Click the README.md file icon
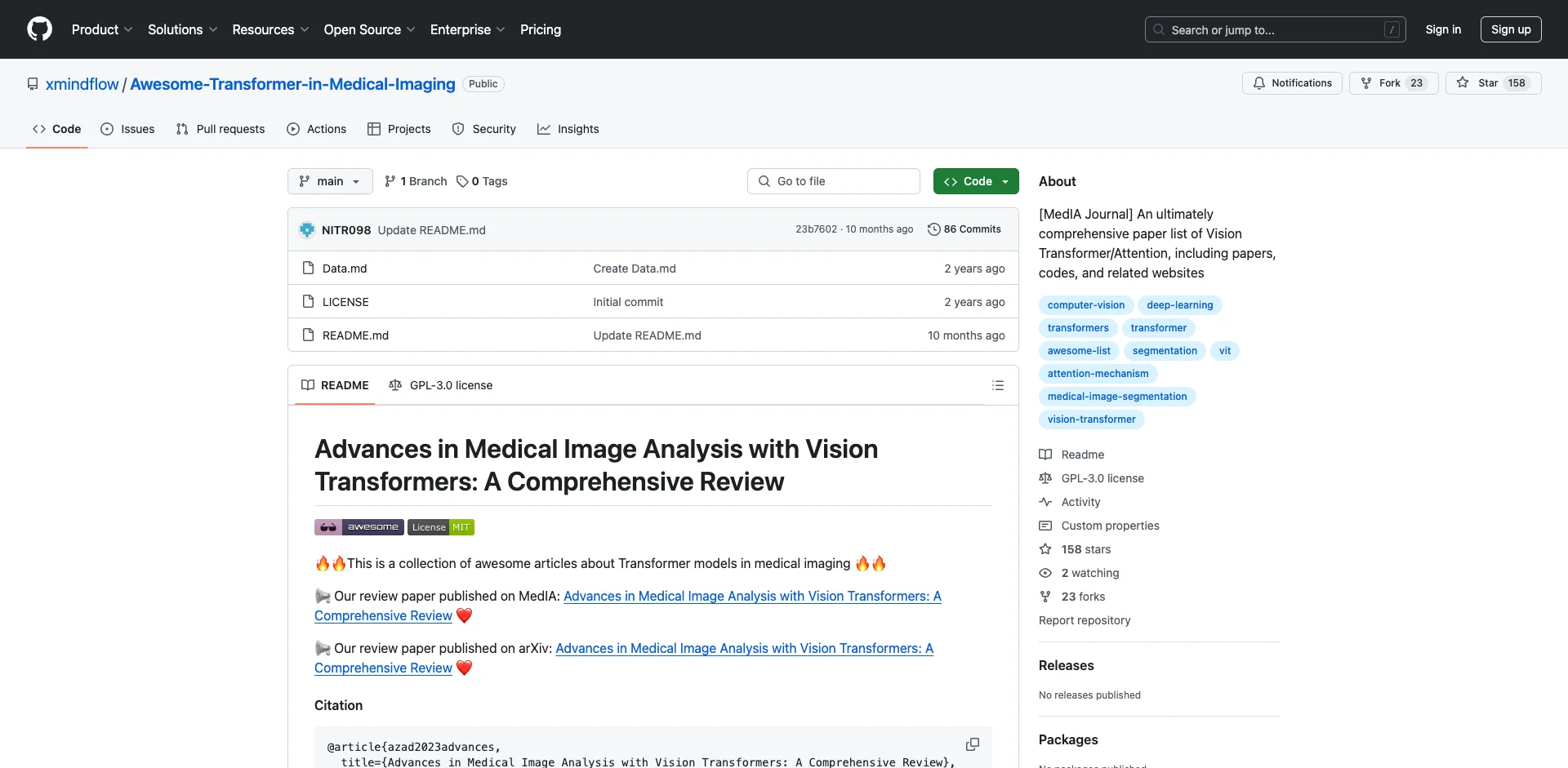This screenshot has height=768, width=1568. 308,335
